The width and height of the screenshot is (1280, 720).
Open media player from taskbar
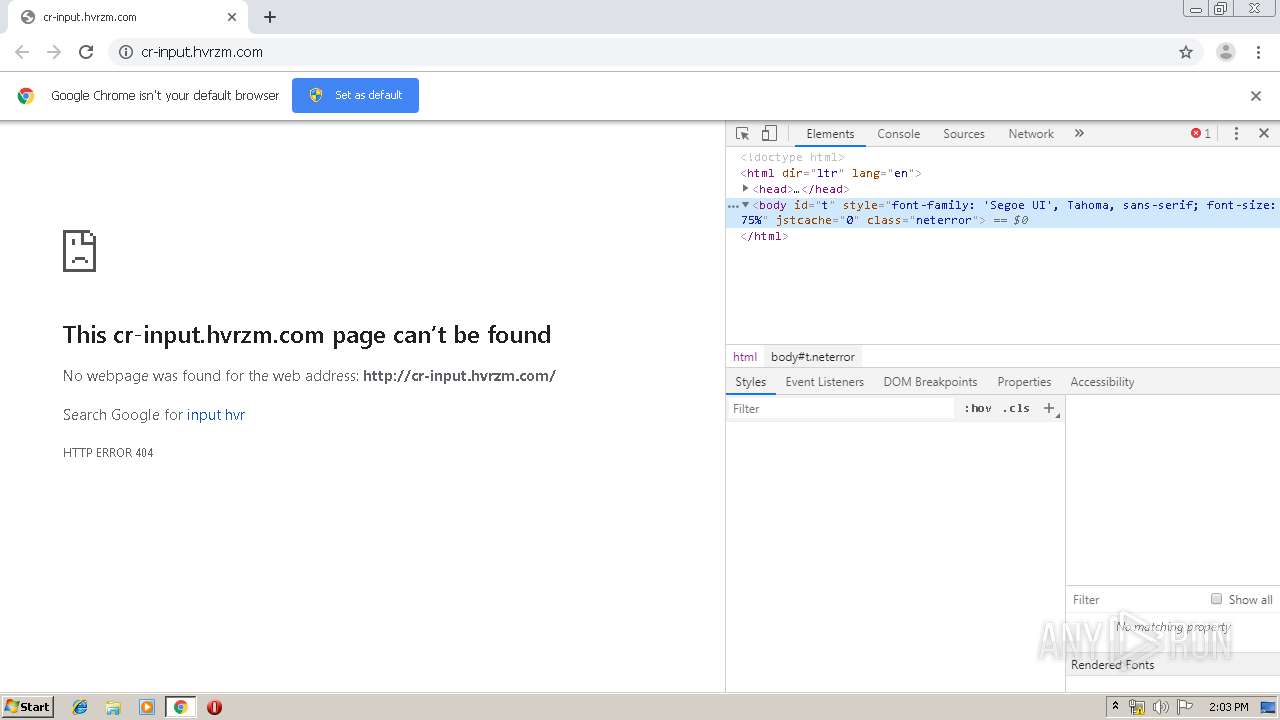tap(147, 707)
